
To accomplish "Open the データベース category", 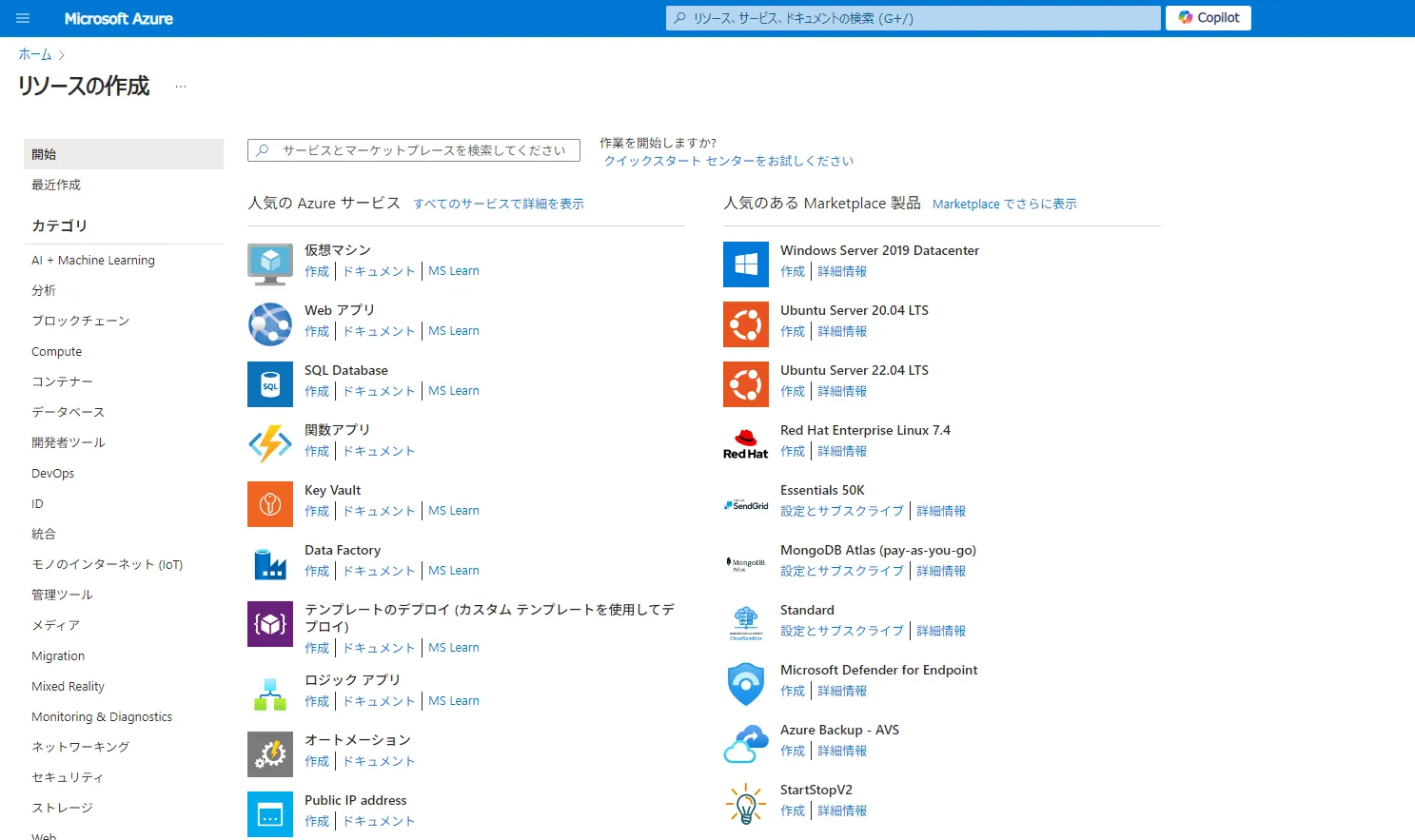I will [x=69, y=412].
